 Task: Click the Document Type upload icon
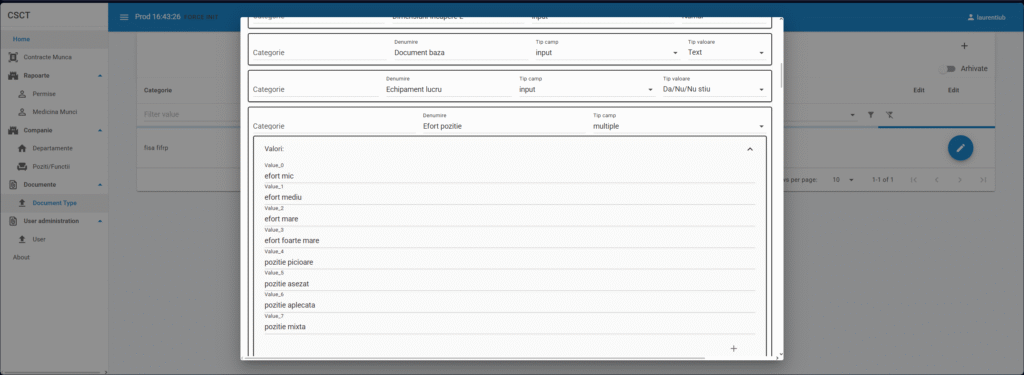pyautogui.click(x=22, y=203)
